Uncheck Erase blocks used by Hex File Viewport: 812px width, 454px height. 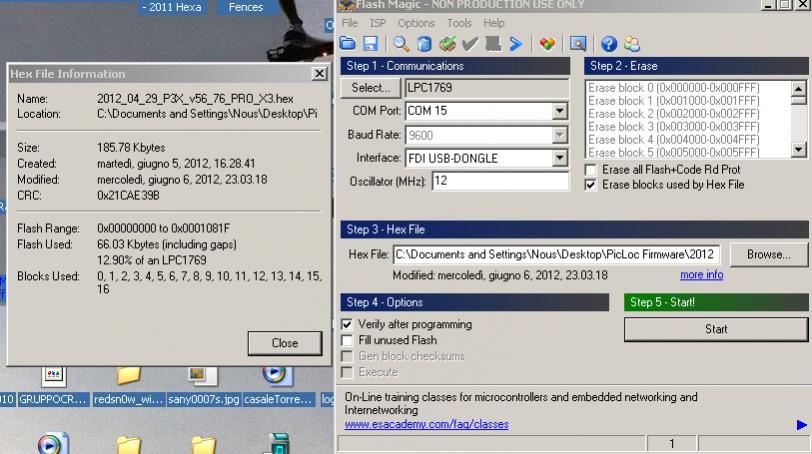point(592,185)
